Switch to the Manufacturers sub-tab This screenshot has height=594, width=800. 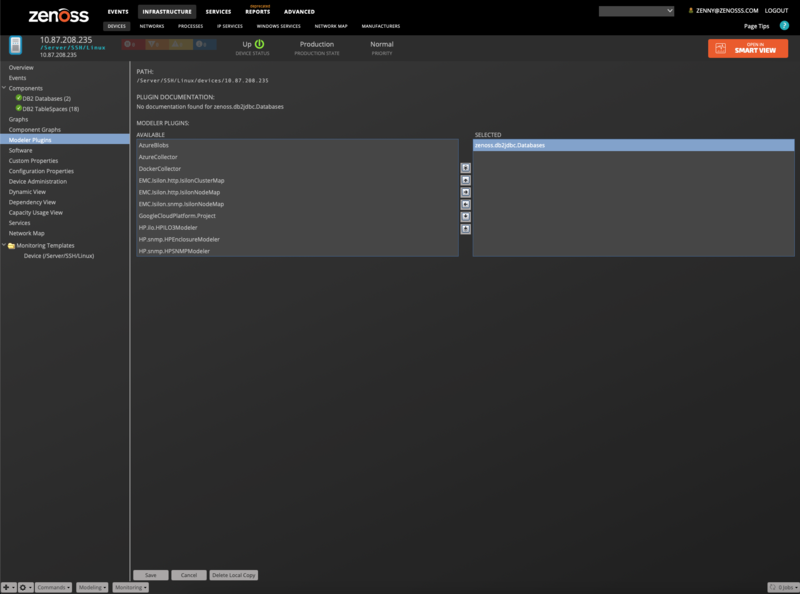click(x=381, y=26)
